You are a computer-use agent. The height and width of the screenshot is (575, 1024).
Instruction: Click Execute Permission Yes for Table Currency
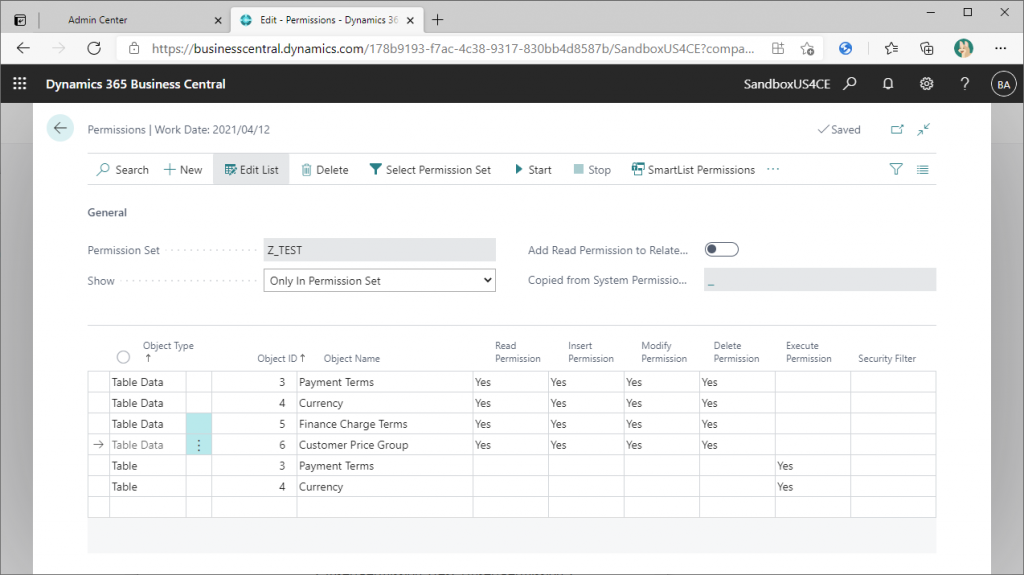pos(812,487)
